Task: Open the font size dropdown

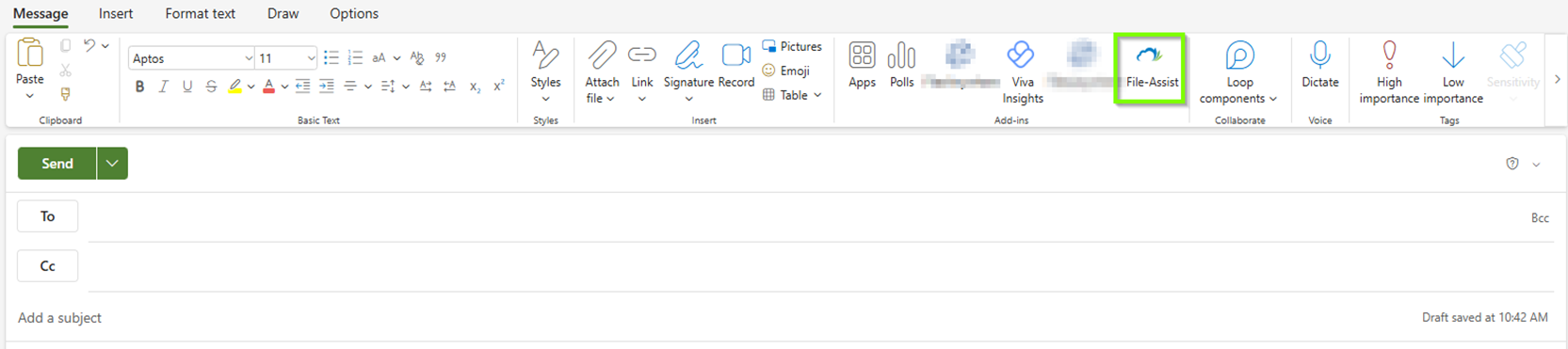Action: [x=311, y=58]
